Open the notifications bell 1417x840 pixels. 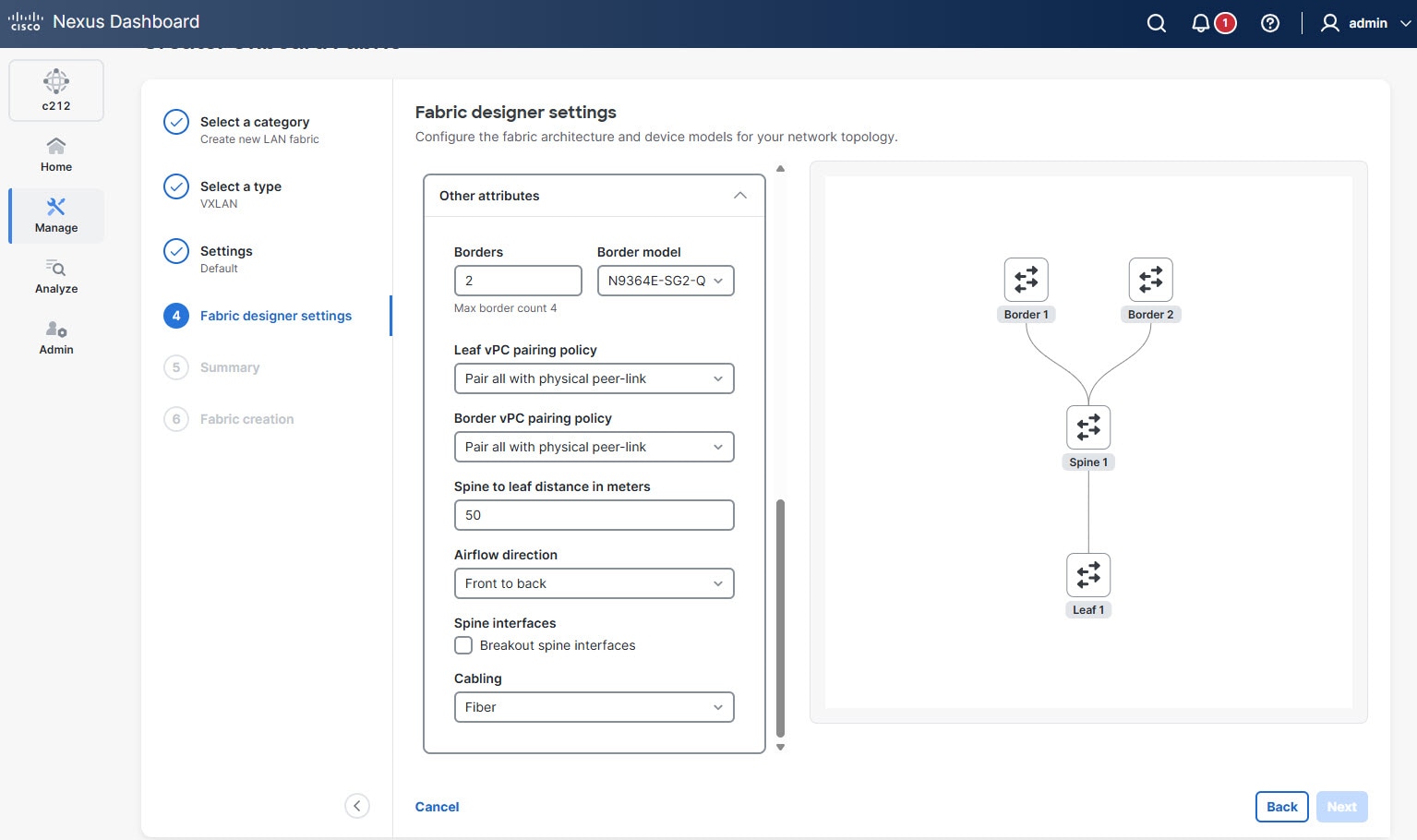[1200, 23]
